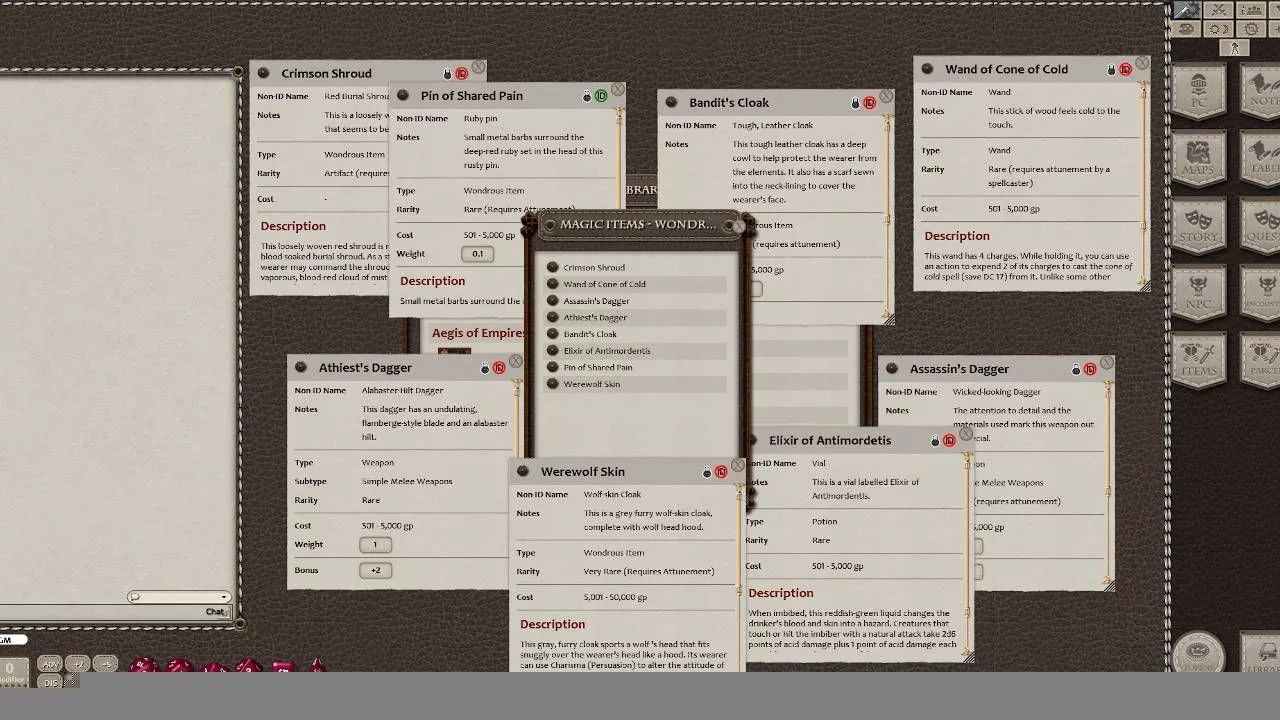This screenshot has height=720, width=1280.
Task: Select 'Werewolf Skin' text in Magic Items list
Action: (592, 385)
